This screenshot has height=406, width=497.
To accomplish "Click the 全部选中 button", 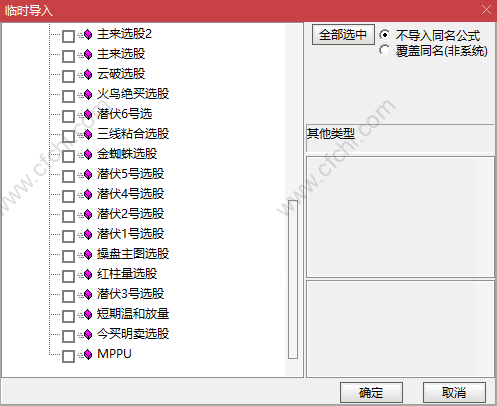I will click(343, 35).
